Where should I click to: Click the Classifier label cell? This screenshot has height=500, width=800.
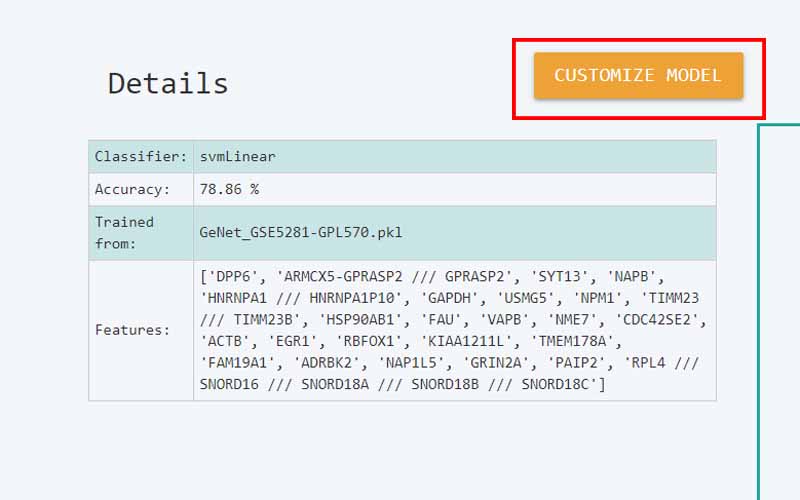tap(141, 157)
